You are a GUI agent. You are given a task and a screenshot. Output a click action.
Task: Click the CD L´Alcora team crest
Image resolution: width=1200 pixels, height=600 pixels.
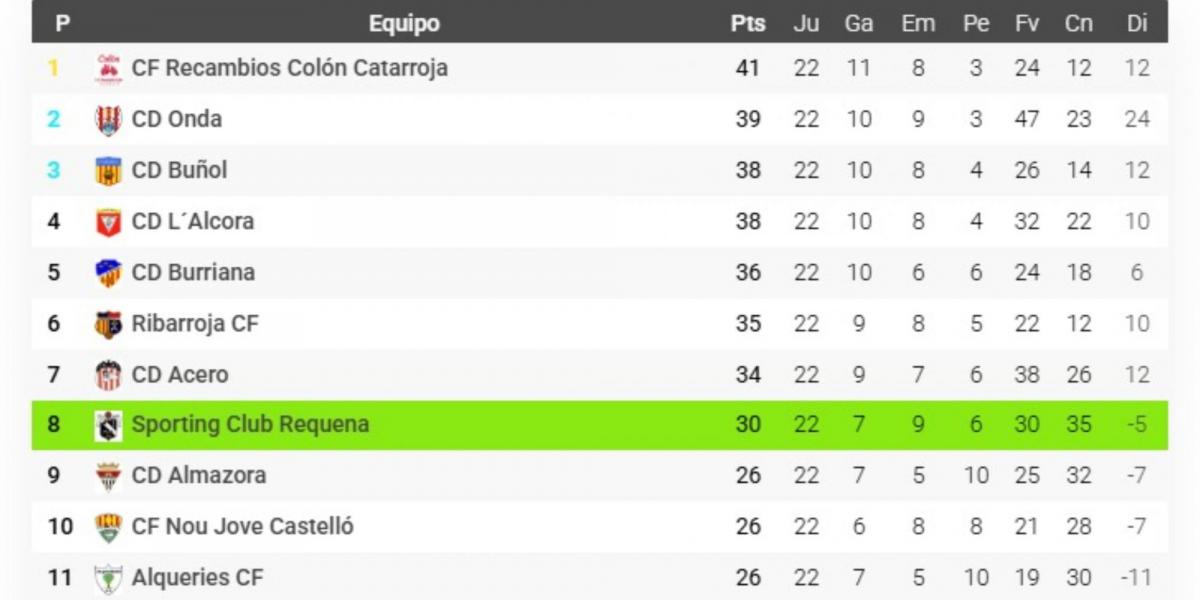(x=108, y=222)
